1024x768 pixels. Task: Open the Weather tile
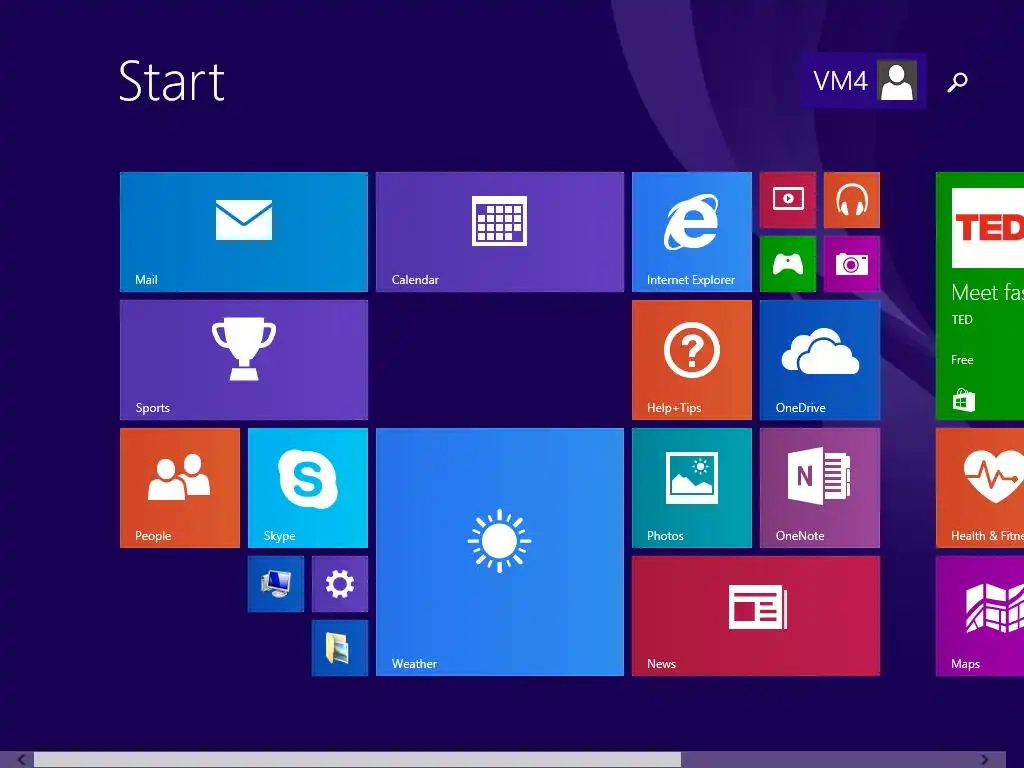coord(500,552)
